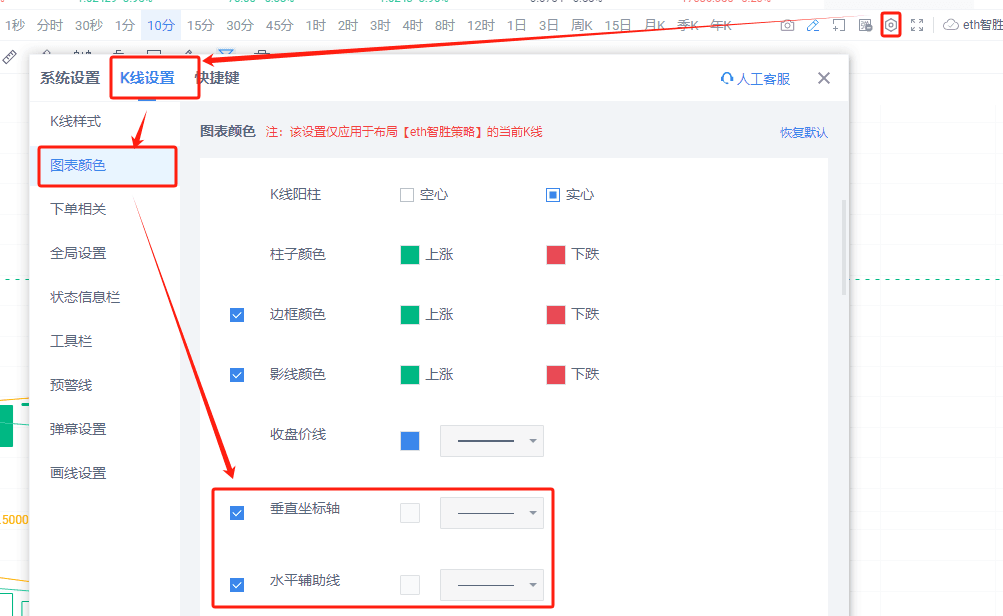Screen dimensions: 1003x616
Task: Select the 1时 timeframe
Action: tap(315, 26)
